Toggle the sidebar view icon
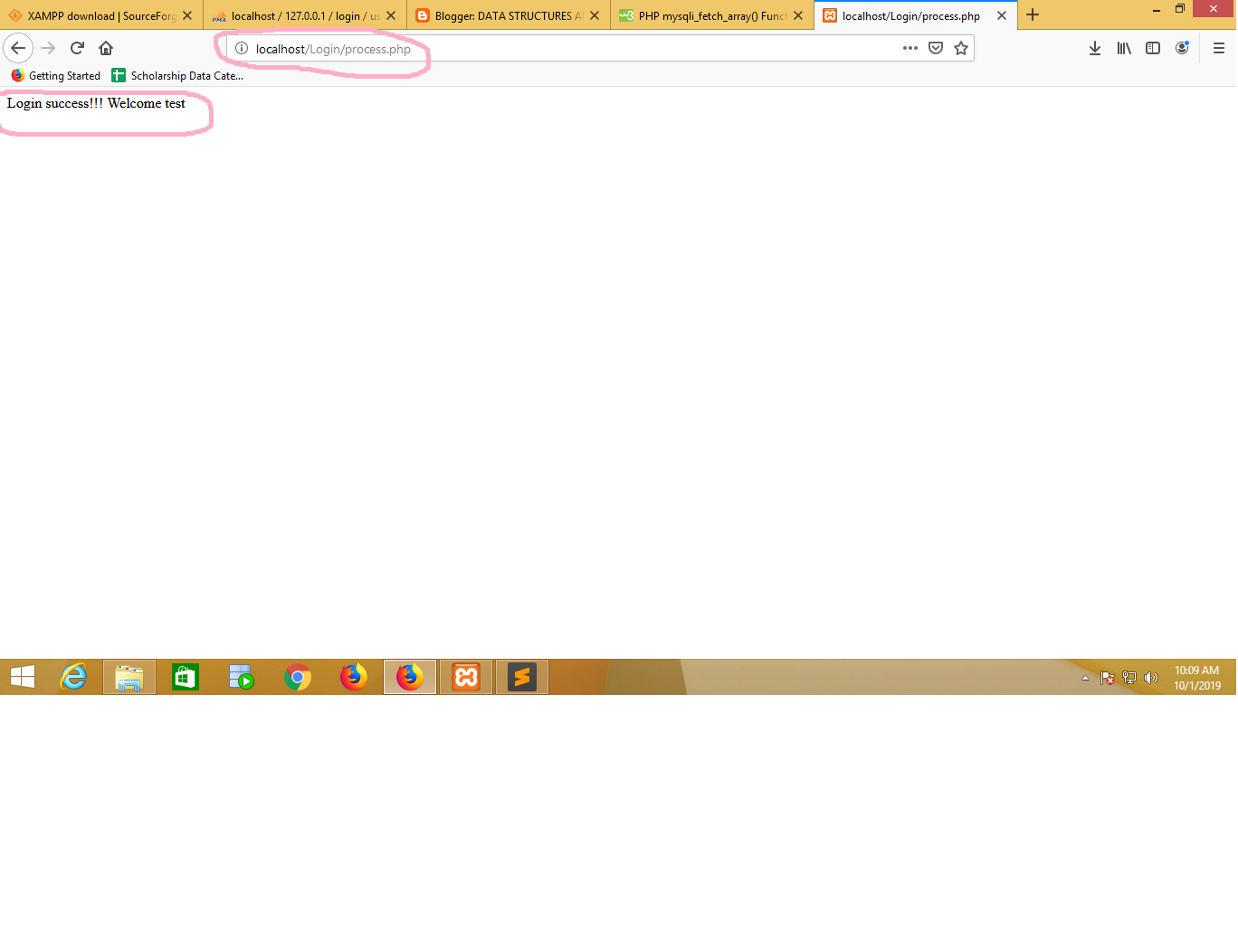1238x952 pixels. tap(1153, 48)
